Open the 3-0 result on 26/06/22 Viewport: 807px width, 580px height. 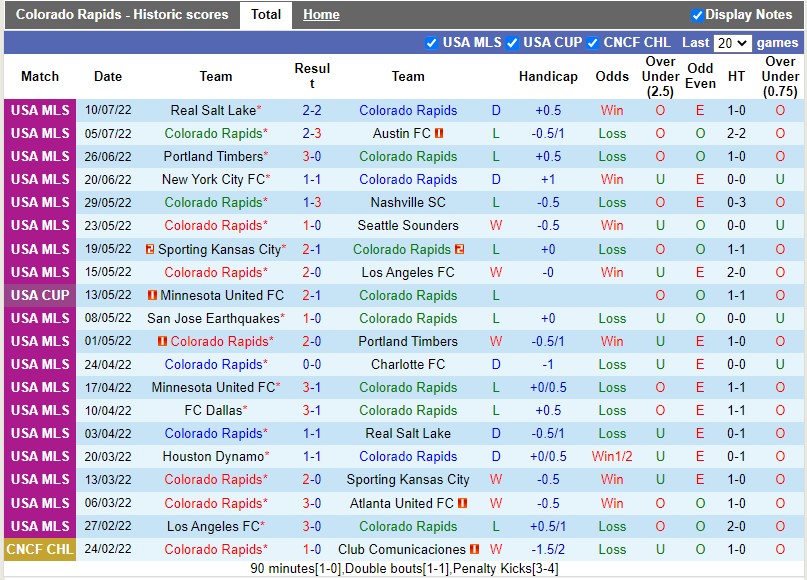click(x=312, y=156)
